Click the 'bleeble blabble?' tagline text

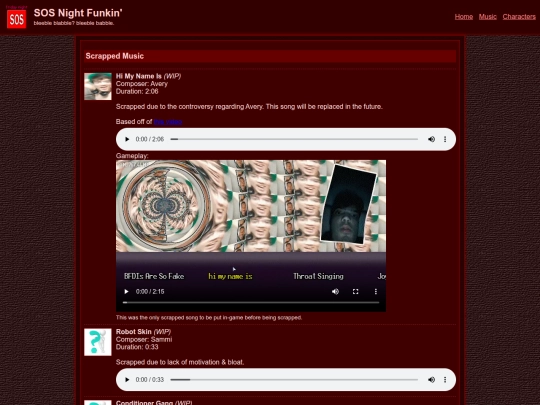[x=74, y=23]
